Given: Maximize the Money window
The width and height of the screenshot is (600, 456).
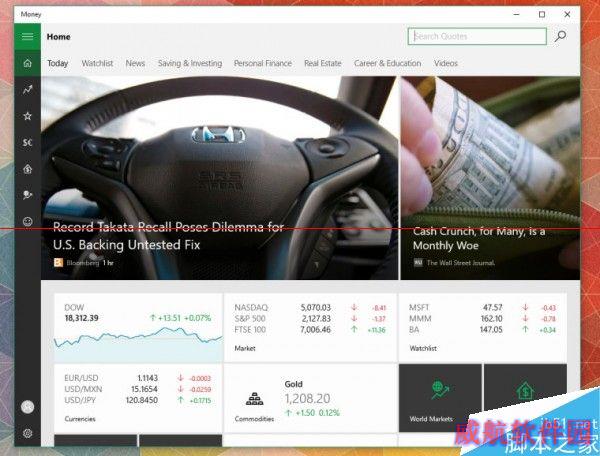Looking at the screenshot, I should pos(542,15).
